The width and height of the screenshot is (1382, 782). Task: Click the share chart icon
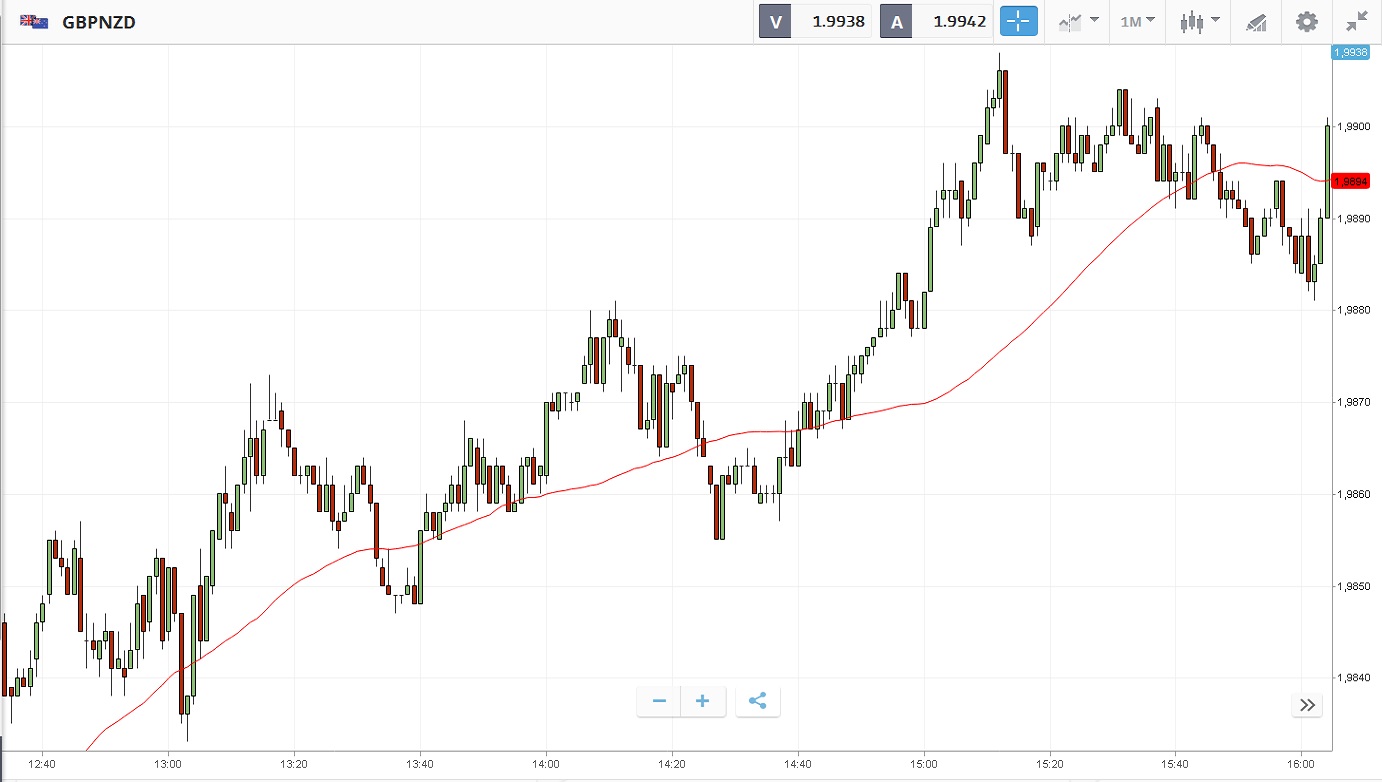click(757, 701)
